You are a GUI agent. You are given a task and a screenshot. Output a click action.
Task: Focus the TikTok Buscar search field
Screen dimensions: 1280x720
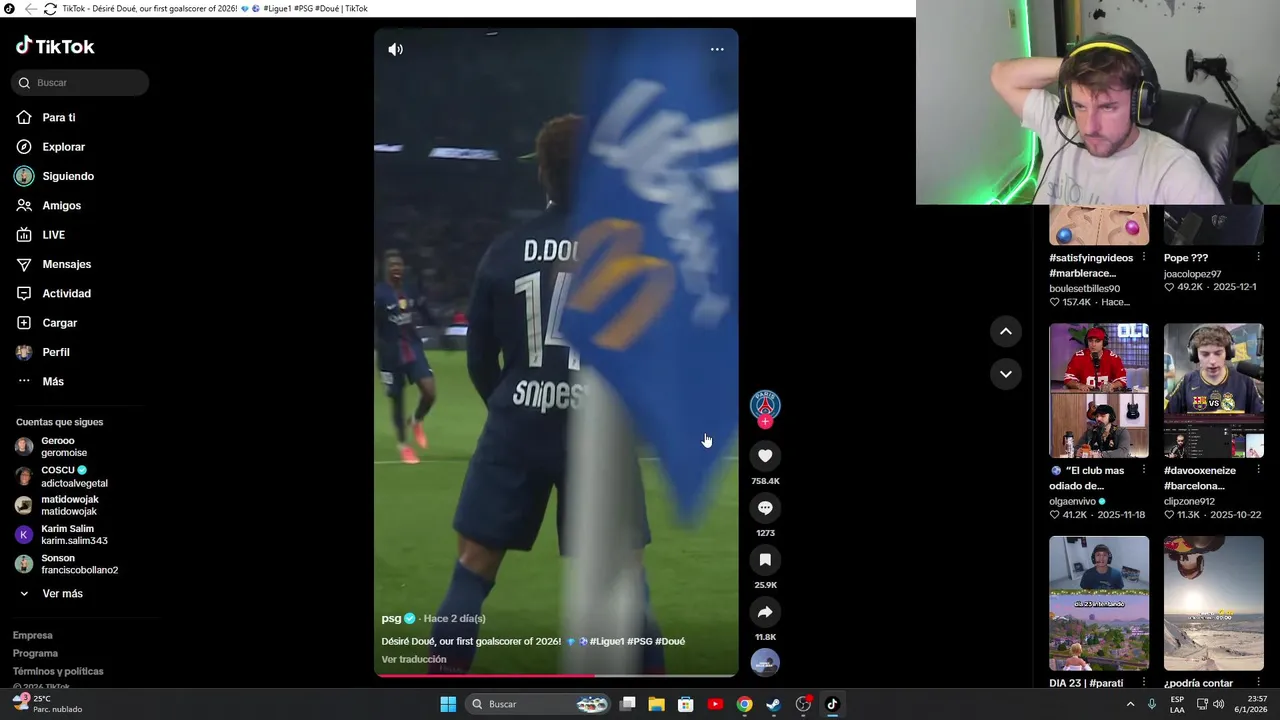click(80, 83)
